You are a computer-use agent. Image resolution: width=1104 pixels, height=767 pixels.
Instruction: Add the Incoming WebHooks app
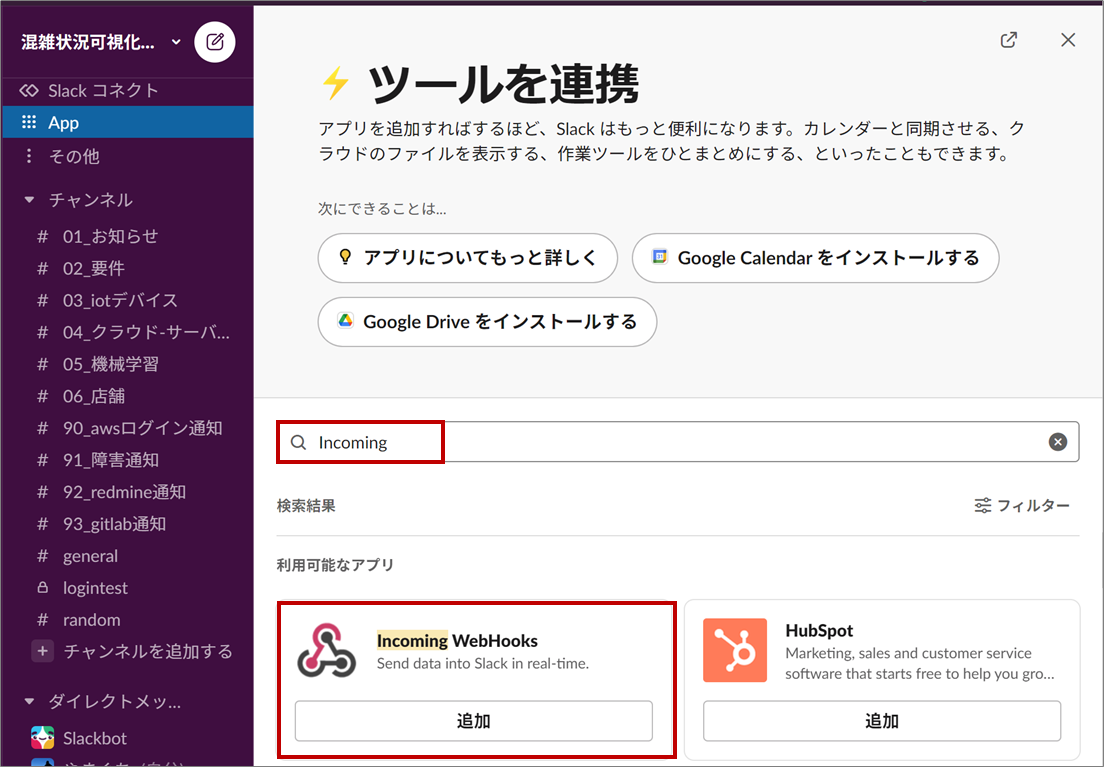pyautogui.click(x=474, y=721)
